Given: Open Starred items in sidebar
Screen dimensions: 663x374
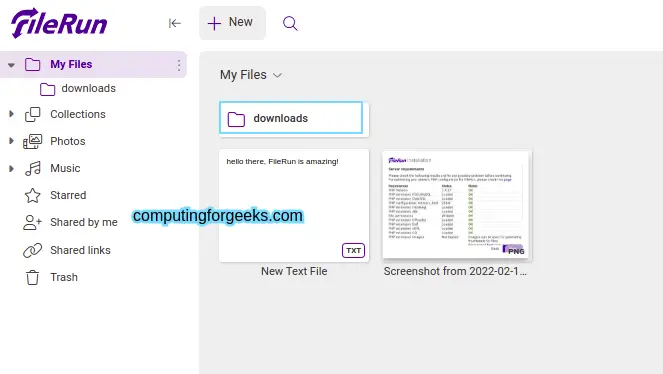Looking at the screenshot, I should (68, 195).
